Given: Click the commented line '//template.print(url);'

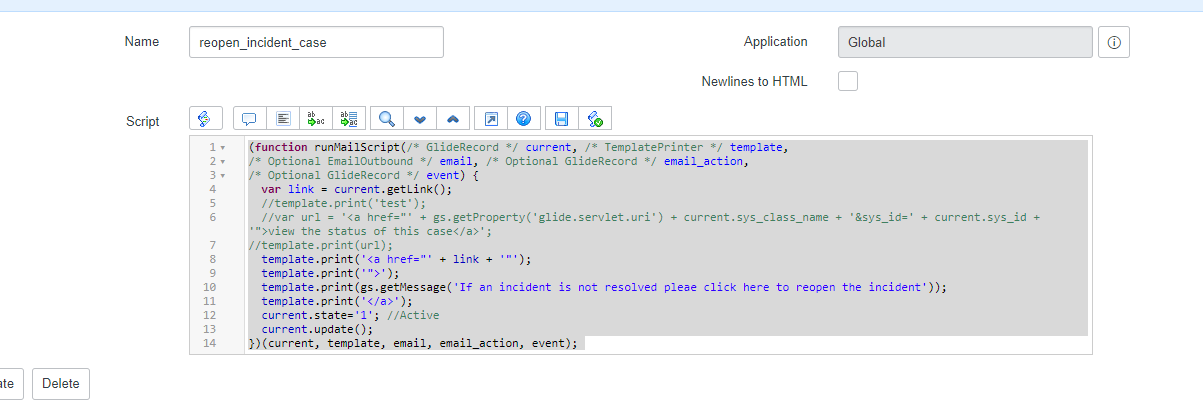Looking at the screenshot, I should tap(321, 245).
